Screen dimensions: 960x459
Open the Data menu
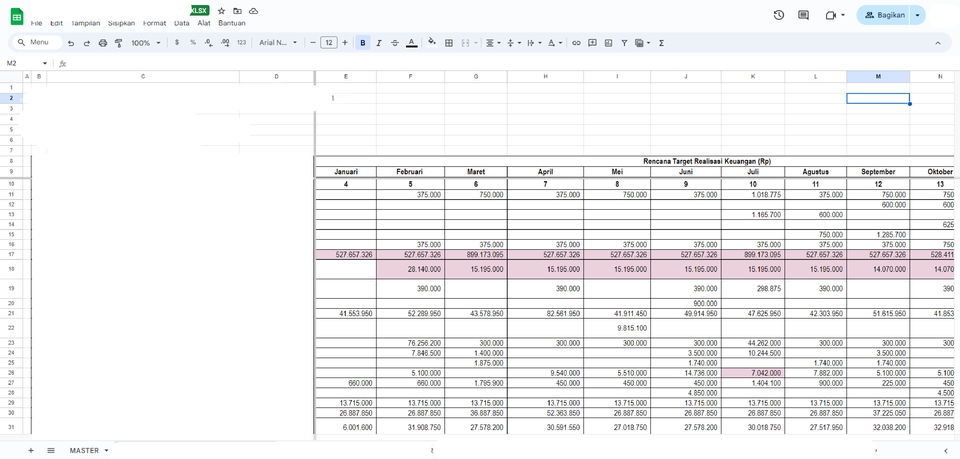(x=181, y=23)
